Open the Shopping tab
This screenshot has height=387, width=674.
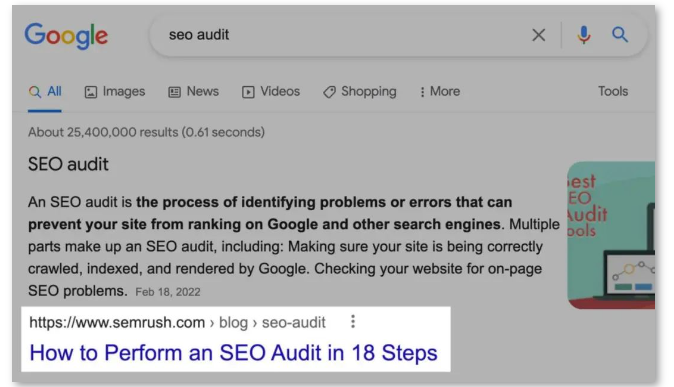[x=360, y=92]
